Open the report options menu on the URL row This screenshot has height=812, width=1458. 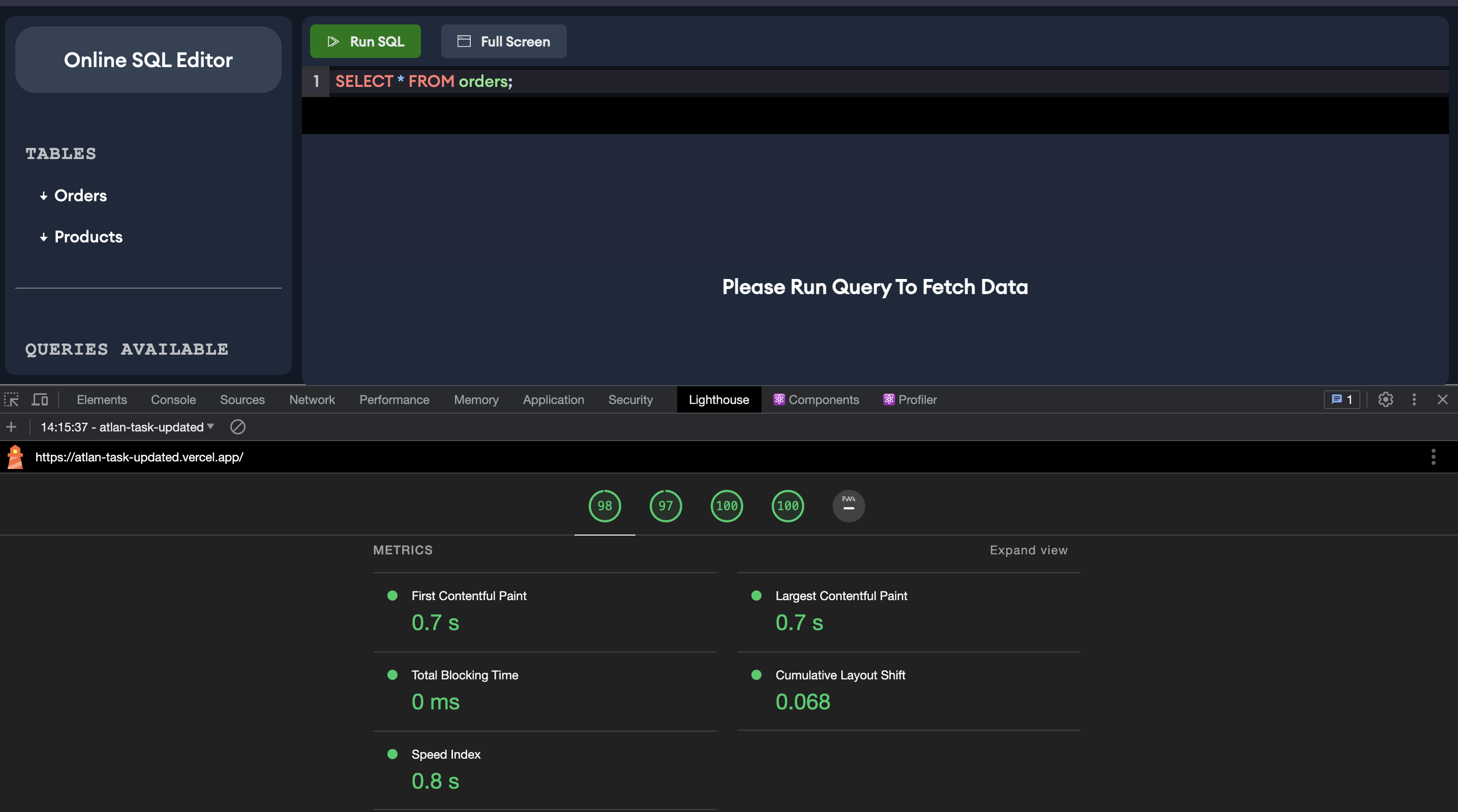pos(1433,457)
